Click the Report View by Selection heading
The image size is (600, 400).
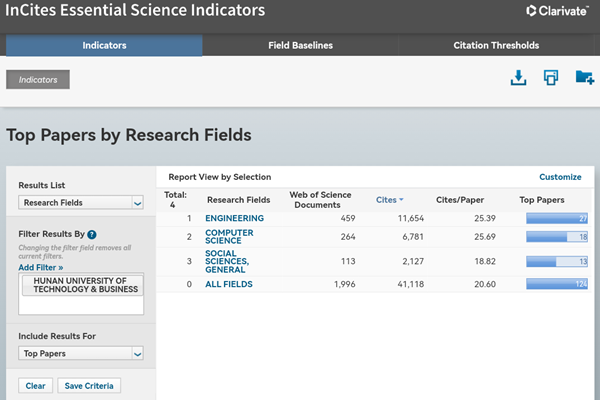click(220, 177)
